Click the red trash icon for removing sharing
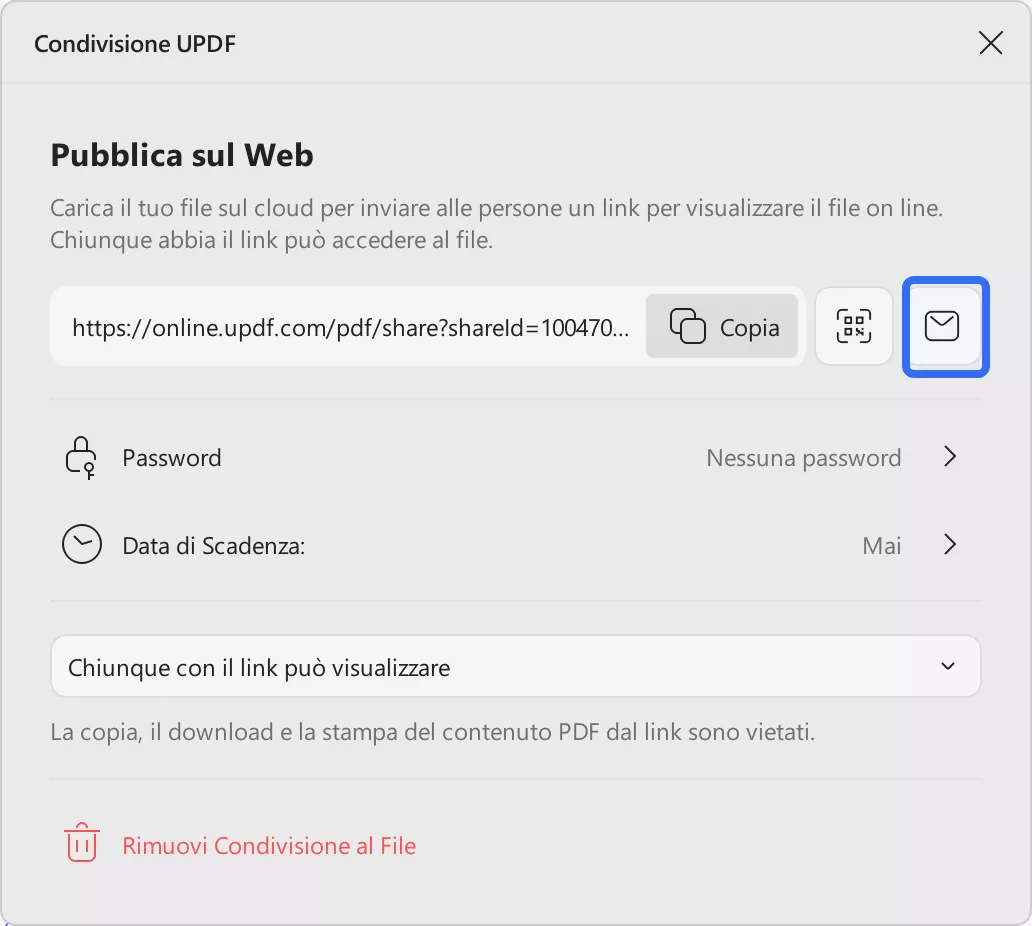This screenshot has height=926, width=1032. (x=81, y=843)
